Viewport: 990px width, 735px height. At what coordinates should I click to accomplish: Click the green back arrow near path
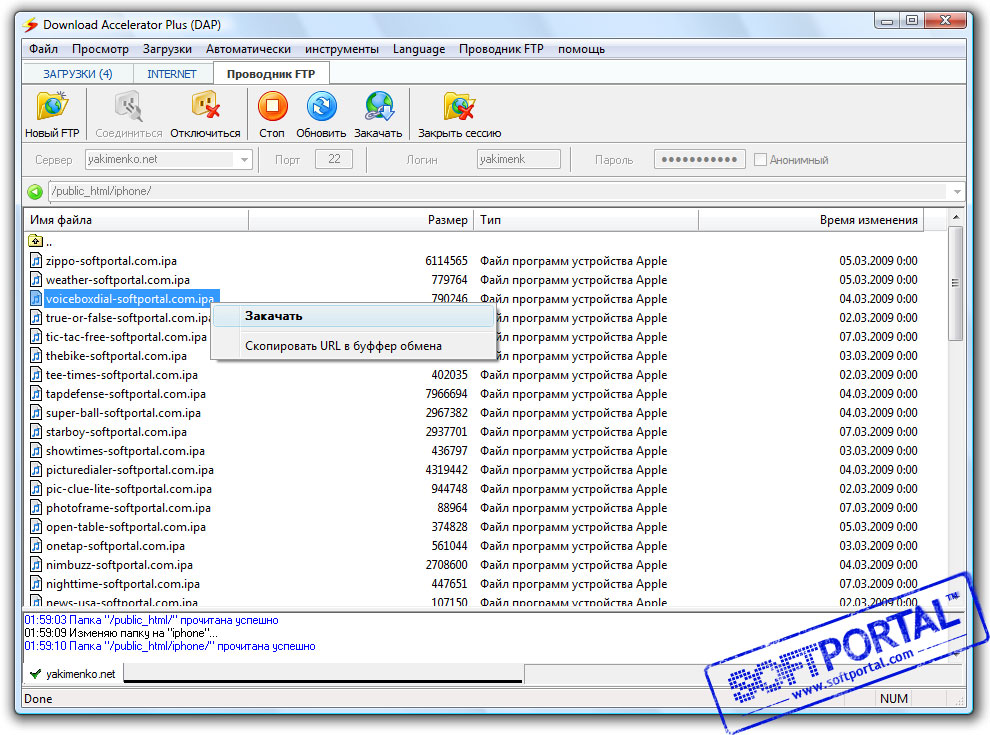35,191
